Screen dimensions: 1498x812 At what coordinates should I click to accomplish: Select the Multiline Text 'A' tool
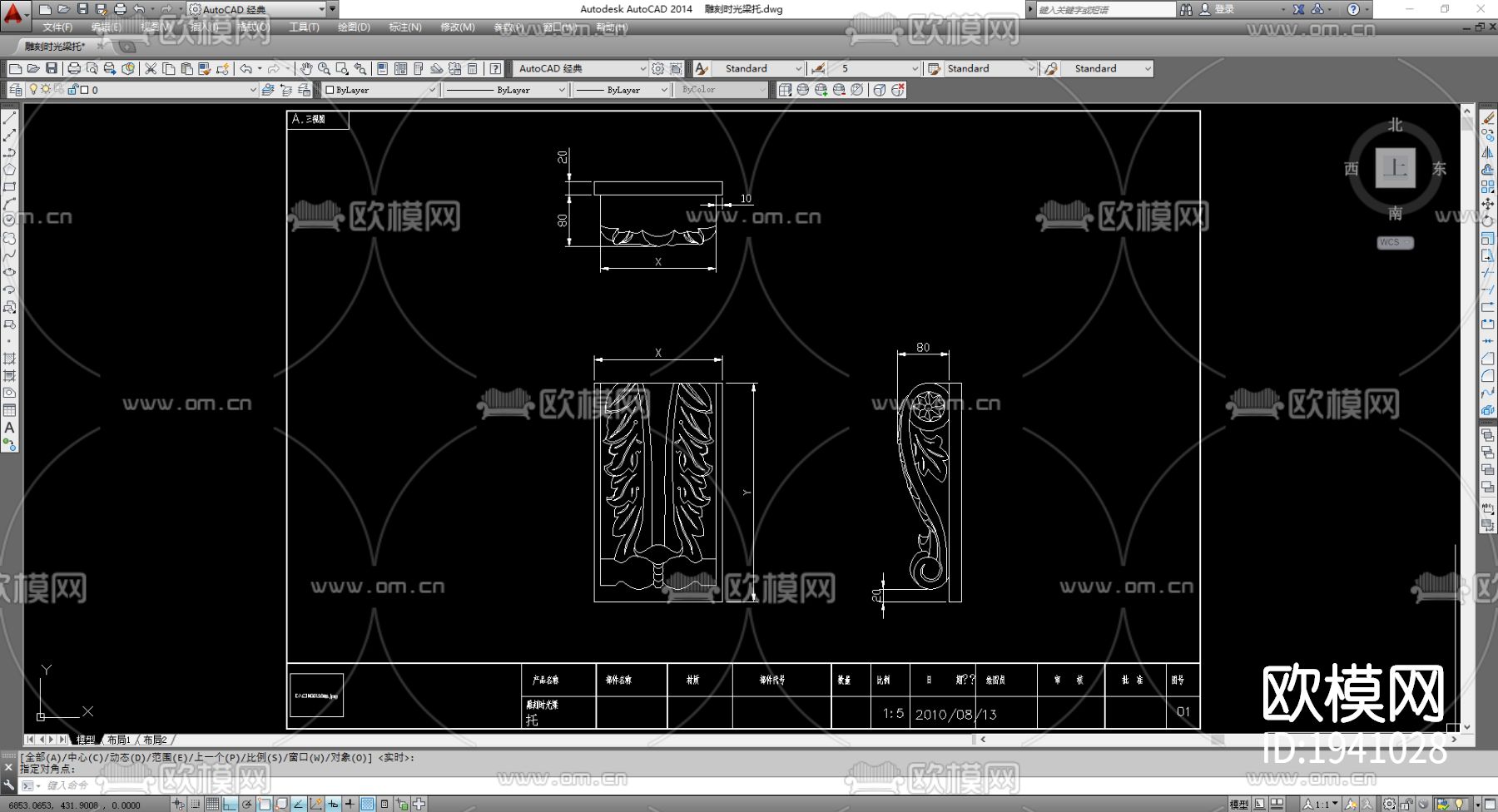tap(9, 428)
